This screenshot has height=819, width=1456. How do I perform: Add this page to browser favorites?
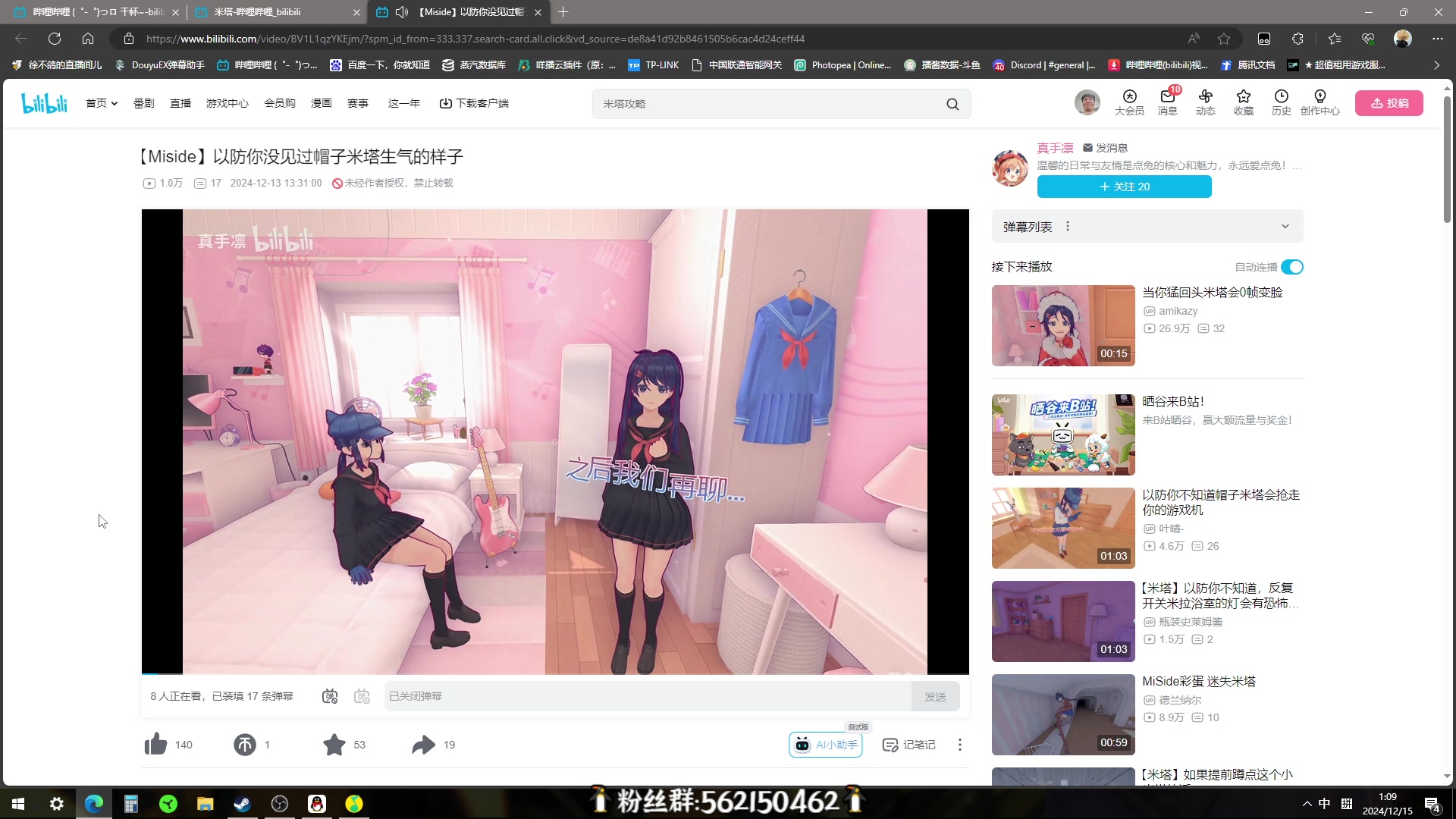(1224, 39)
